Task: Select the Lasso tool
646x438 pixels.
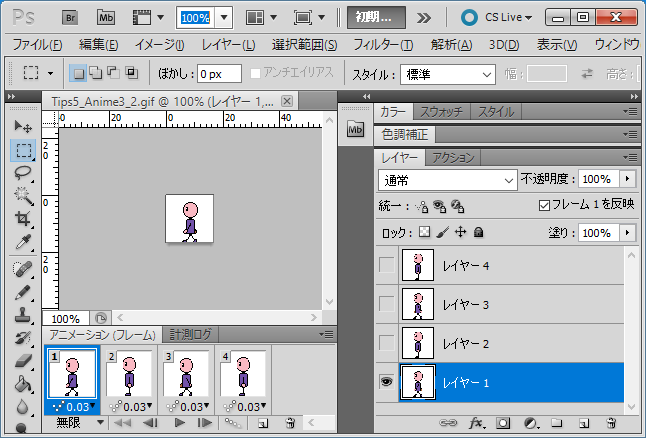Action: click(23, 173)
